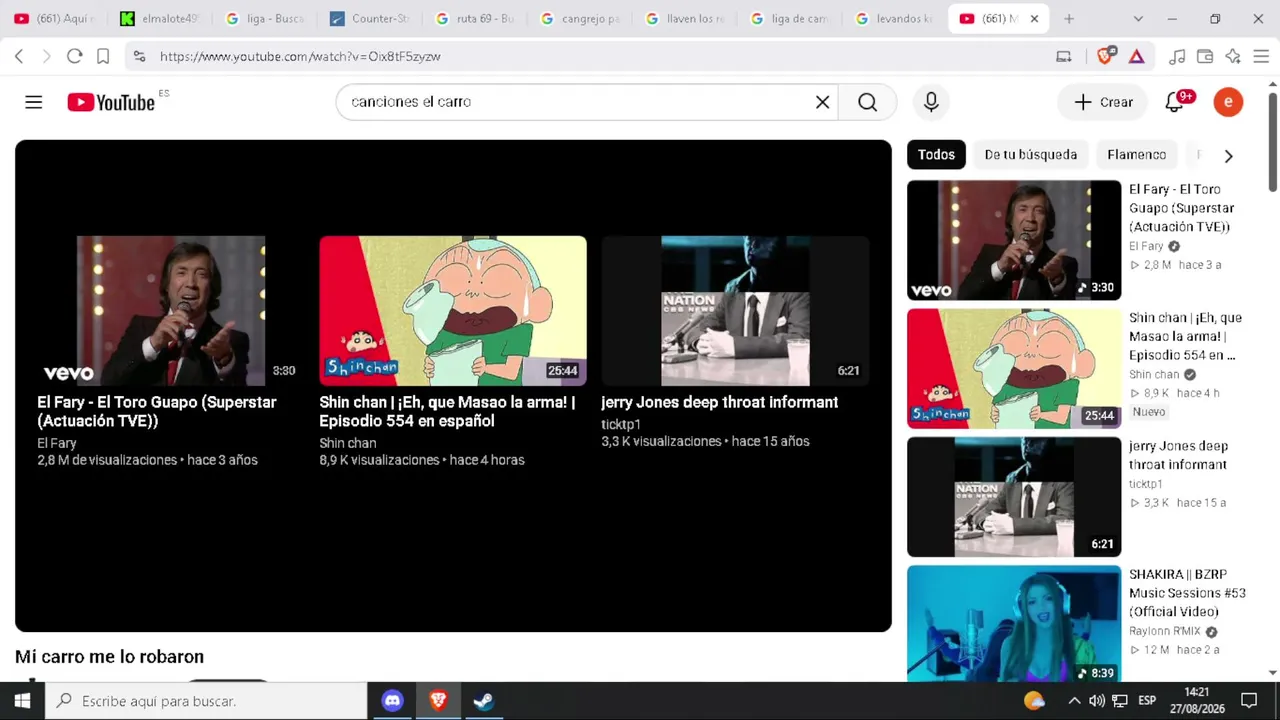Close the active YouTube tab
This screenshot has height=720, width=1280.
pos(1034,19)
